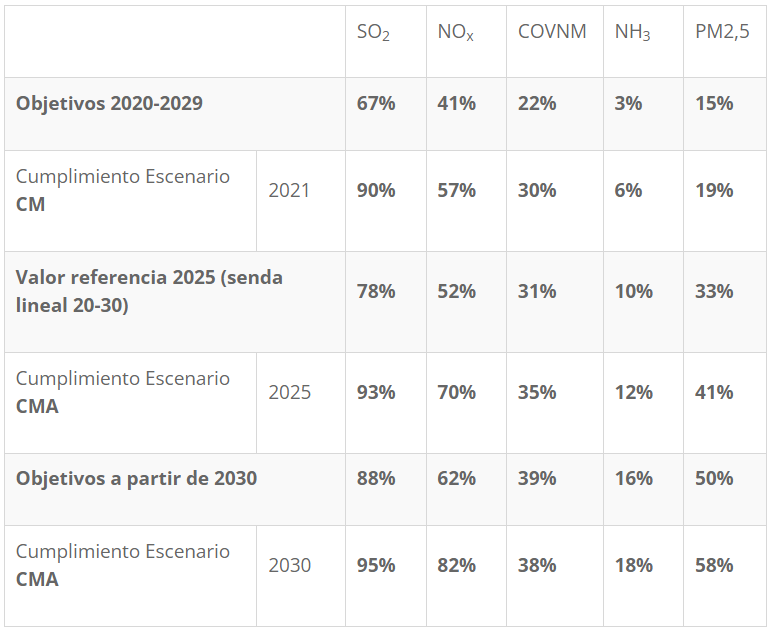Click the 67% SO2 value

tap(376, 103)
